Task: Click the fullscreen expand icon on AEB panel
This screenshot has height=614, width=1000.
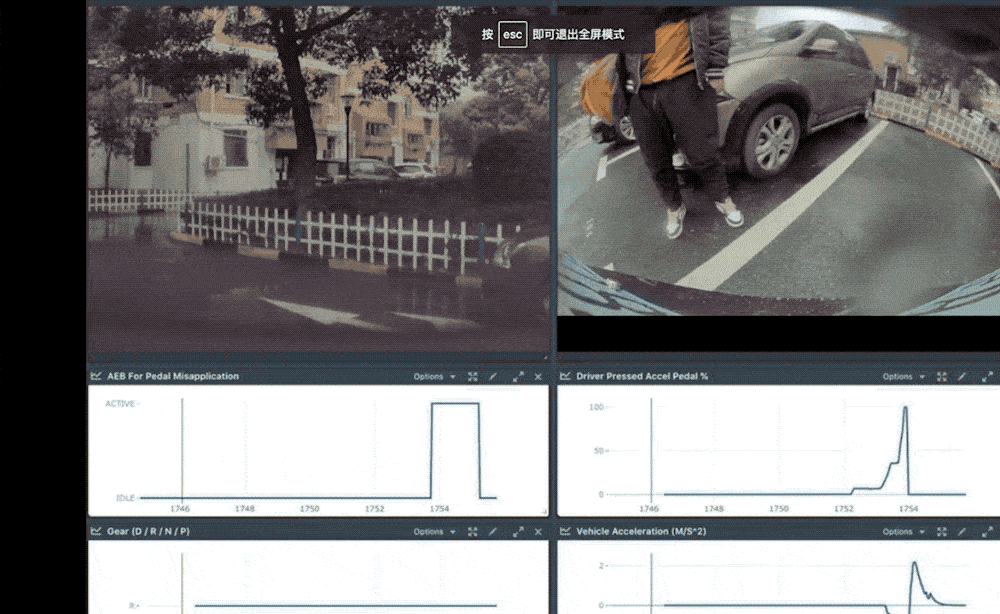Action: click(x=518, y=376)
